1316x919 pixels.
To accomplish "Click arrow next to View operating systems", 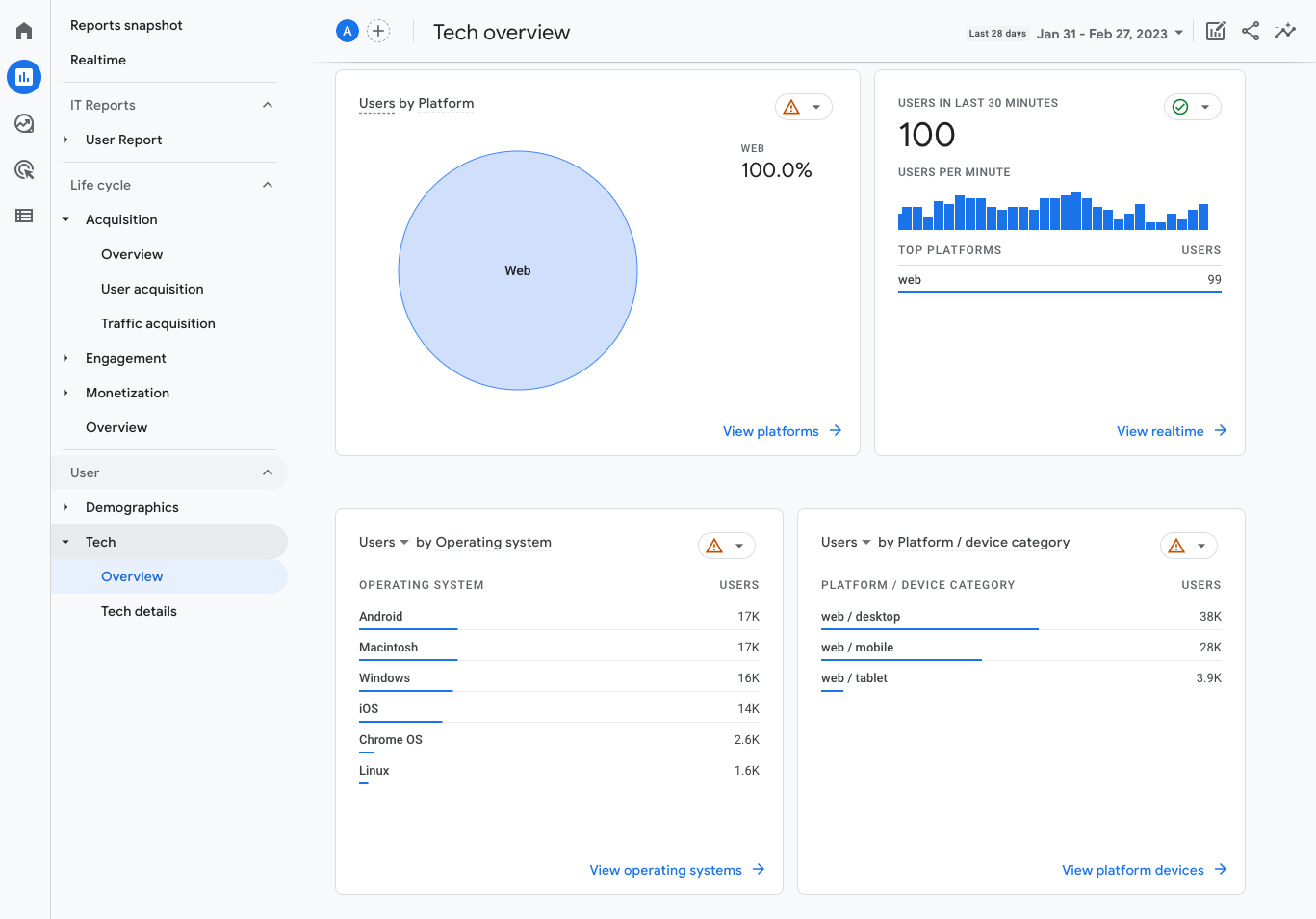I will point(759,869).
